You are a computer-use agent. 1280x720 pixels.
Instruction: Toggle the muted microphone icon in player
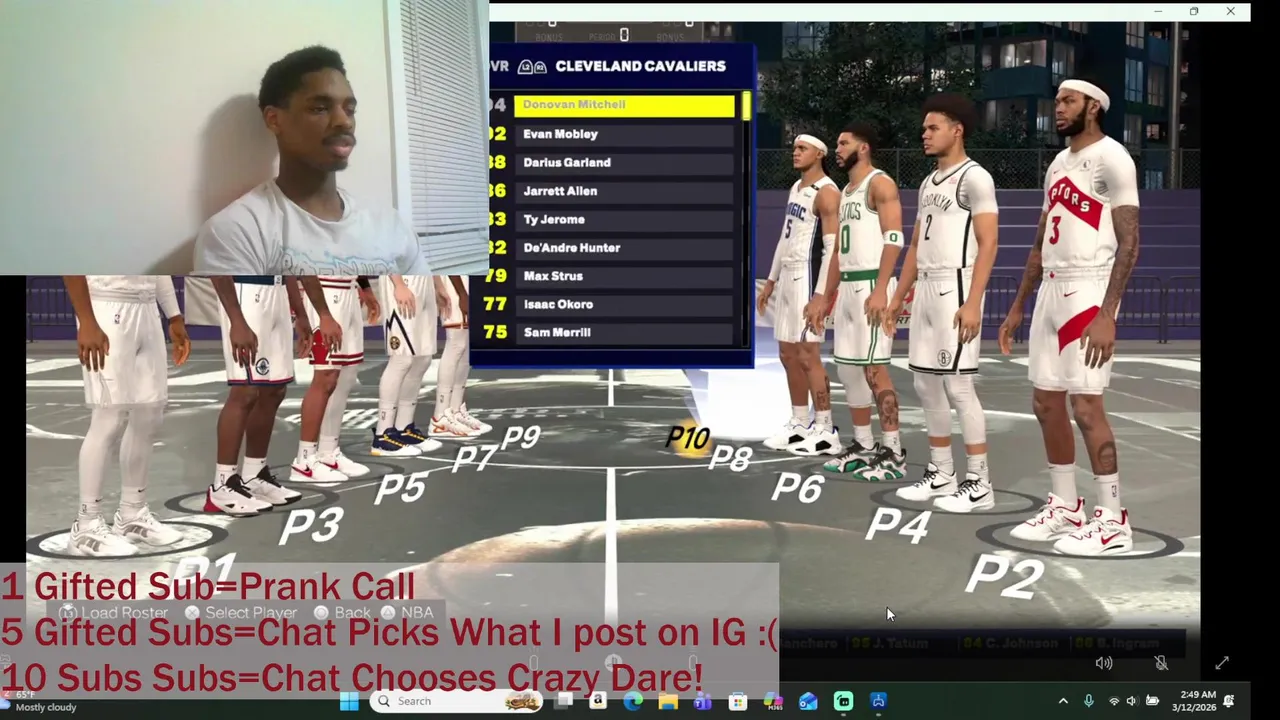(1161, 663)
